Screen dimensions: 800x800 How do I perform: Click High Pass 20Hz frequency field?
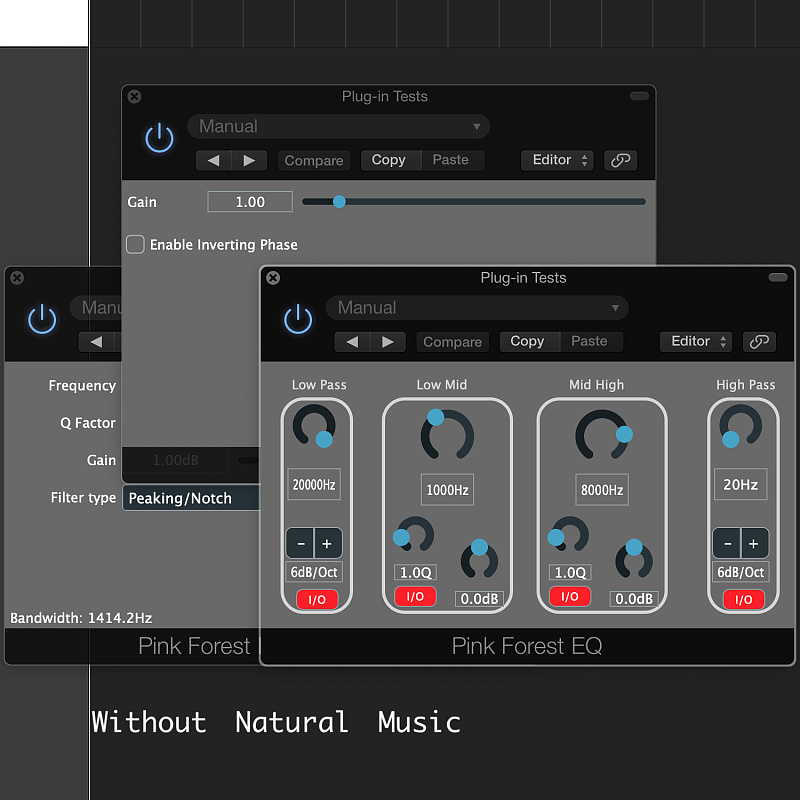(740, 484)
